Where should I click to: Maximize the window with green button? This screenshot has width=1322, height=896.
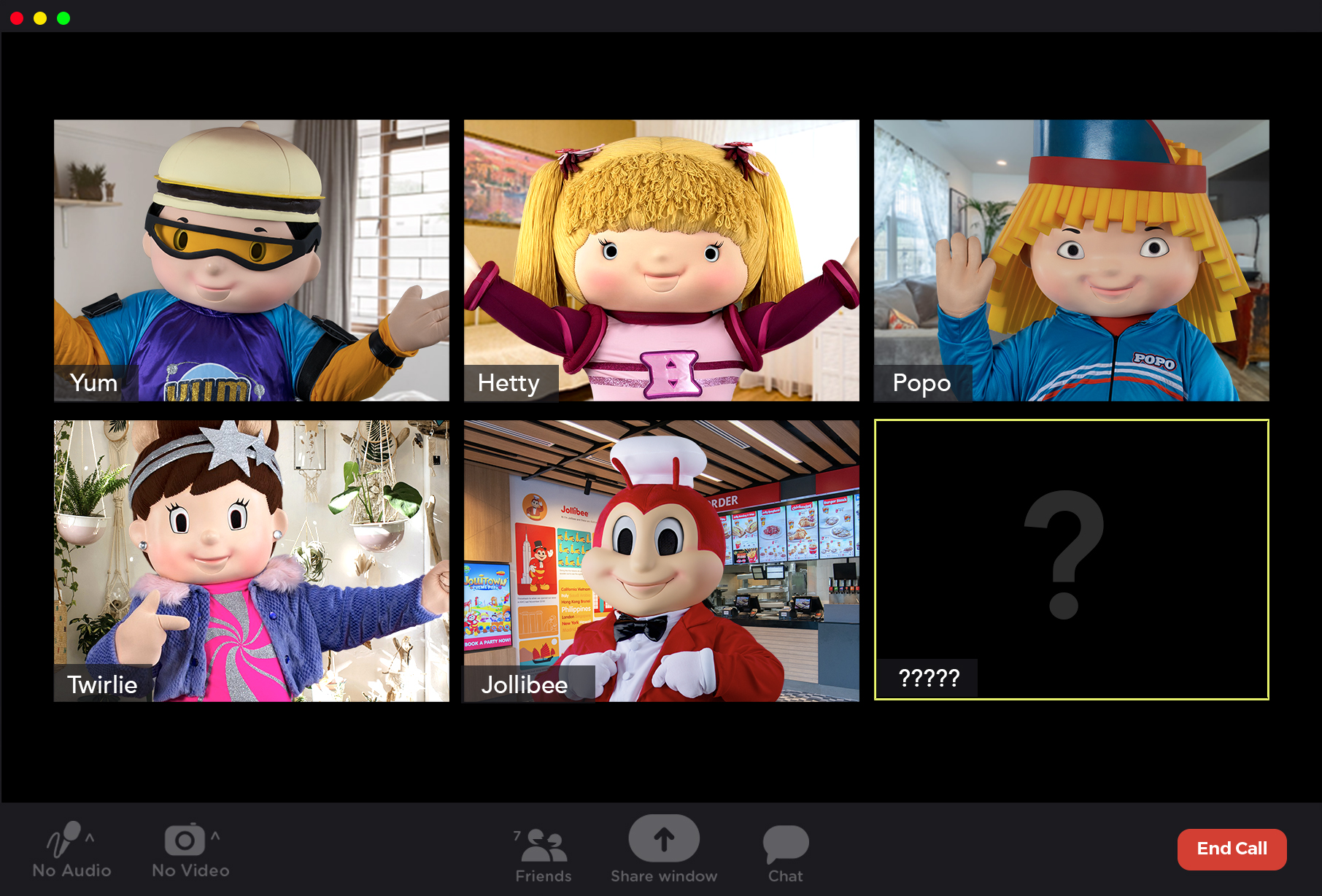[x=63, y=18]
